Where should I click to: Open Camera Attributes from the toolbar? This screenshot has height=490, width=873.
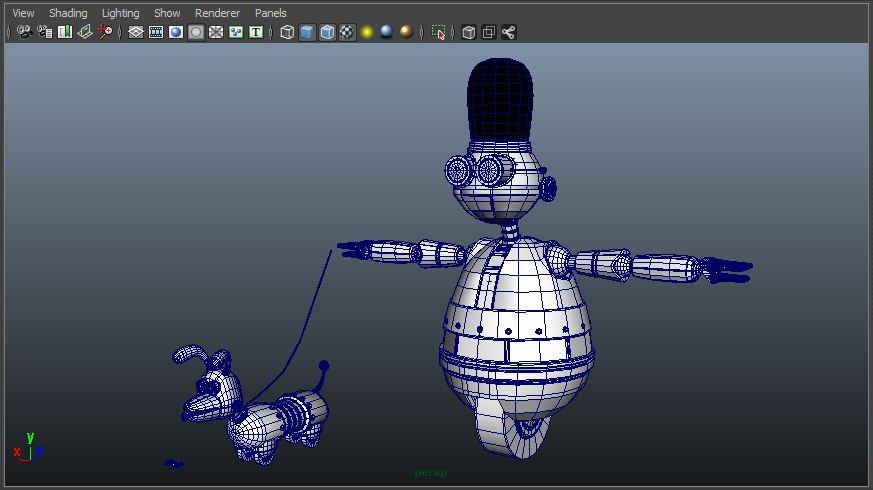pos(45,32)
